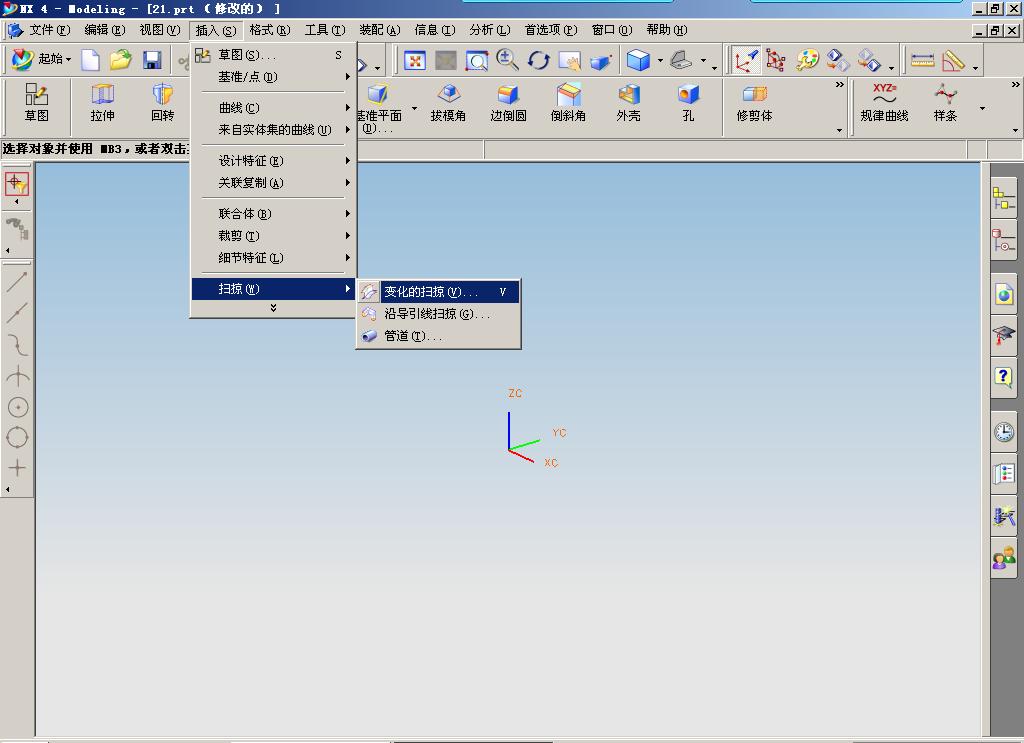Click the 拔模角 draft tool
Image resolution: width=1024 pixels, height=743 pixels.
coord(448,102)
